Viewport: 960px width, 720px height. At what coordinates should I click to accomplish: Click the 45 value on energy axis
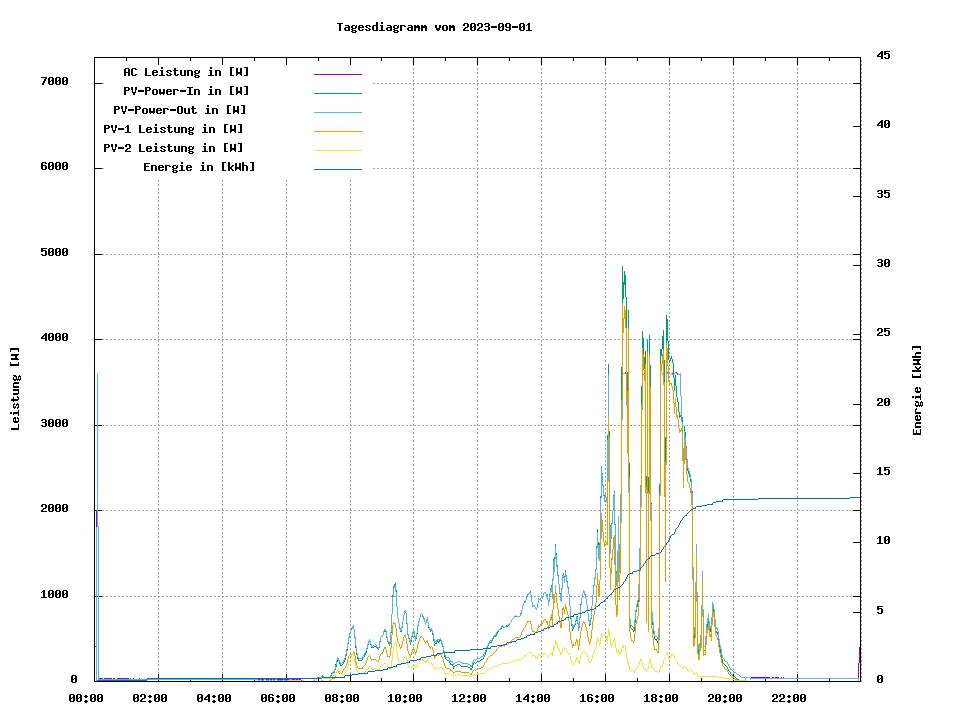tap(883, 55)
